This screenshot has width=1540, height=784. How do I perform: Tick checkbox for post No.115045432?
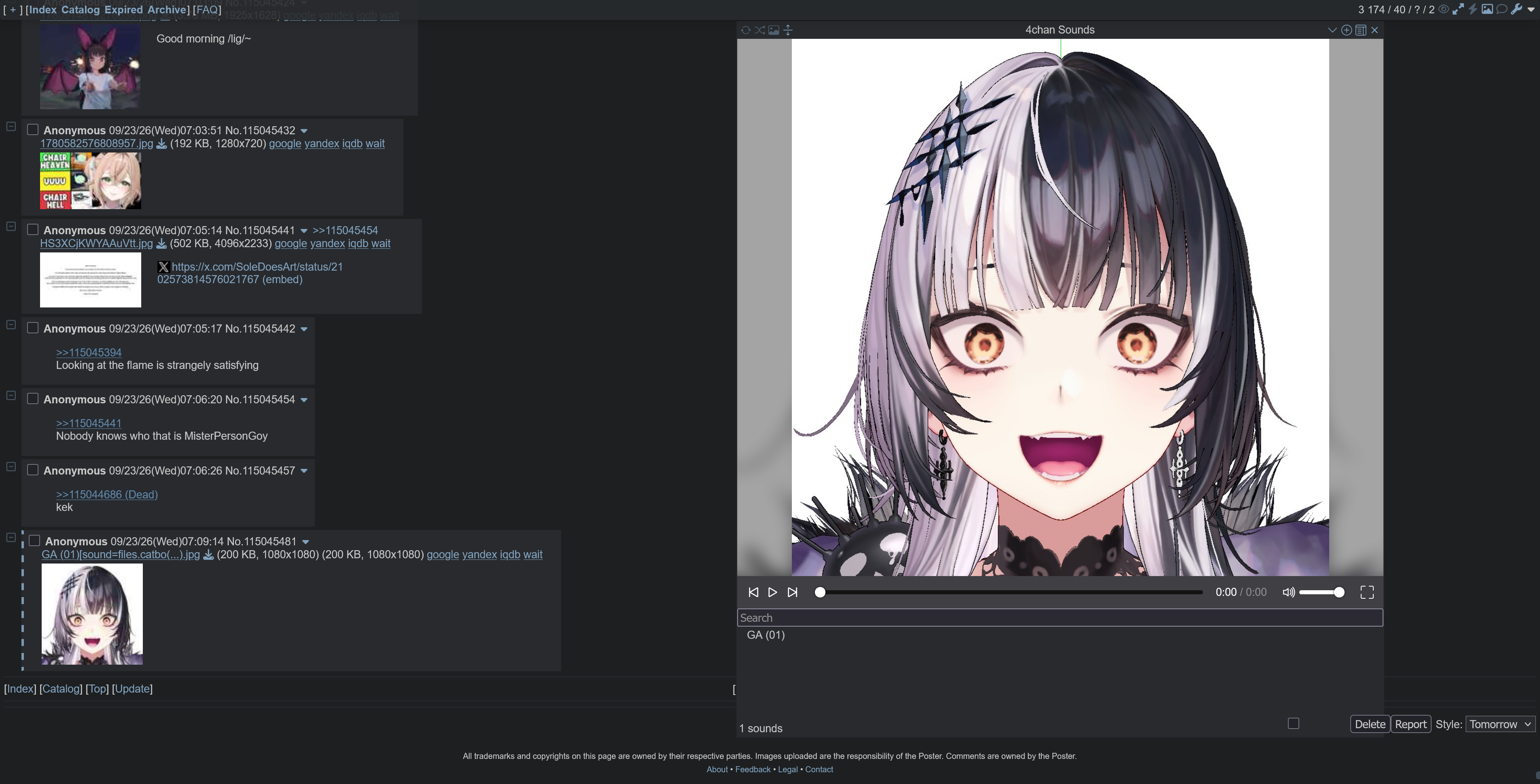[x=33, y=130]
